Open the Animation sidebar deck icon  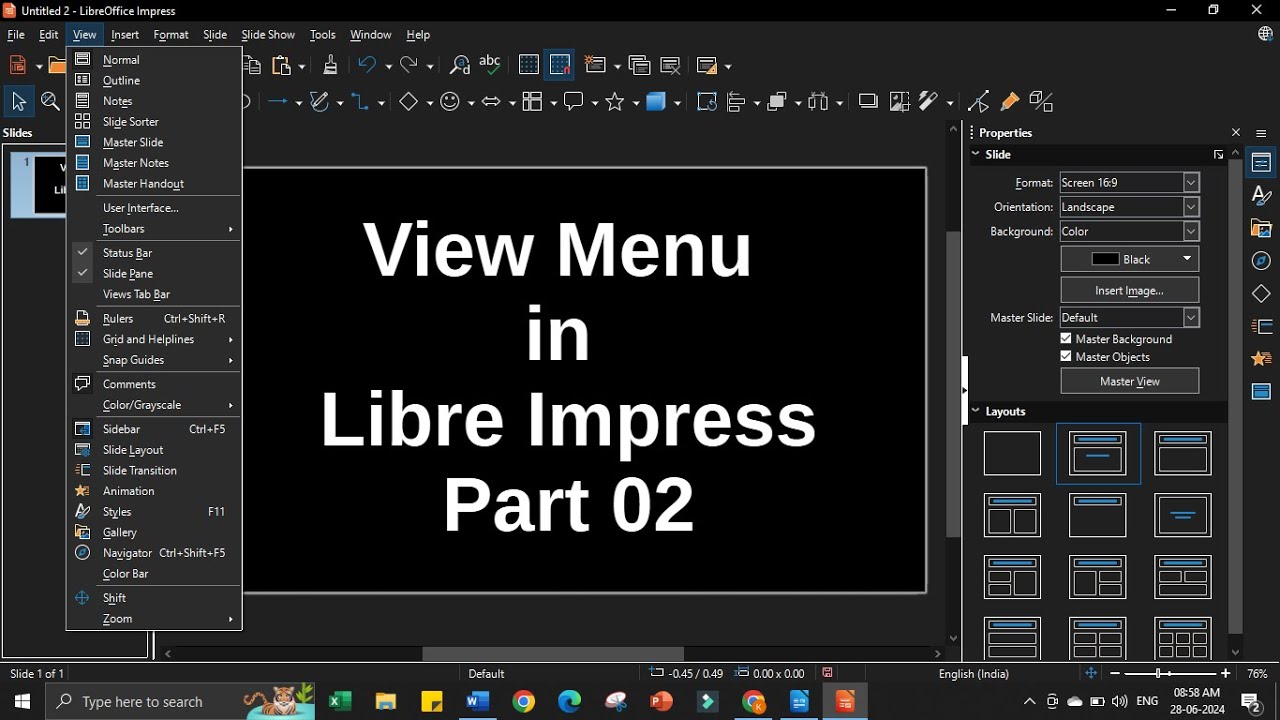(x=1262, y=359)
